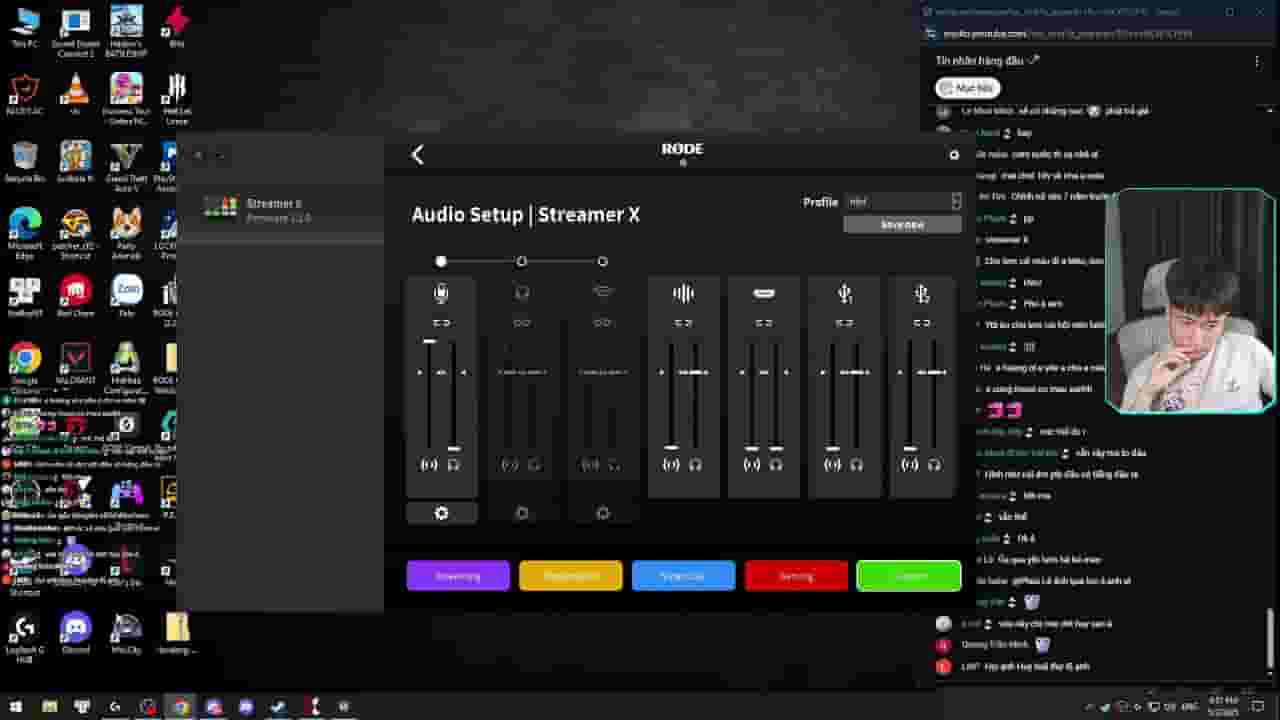Click the blue preset button
The height and width of the screenshot is (720, 1280).
coord(684,576)
